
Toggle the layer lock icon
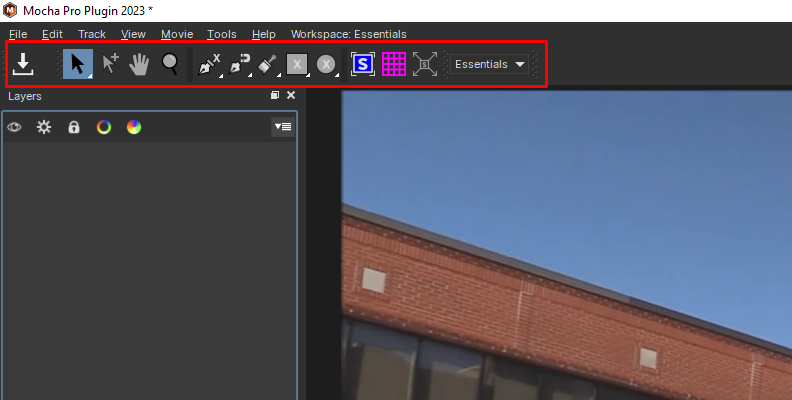74,127
